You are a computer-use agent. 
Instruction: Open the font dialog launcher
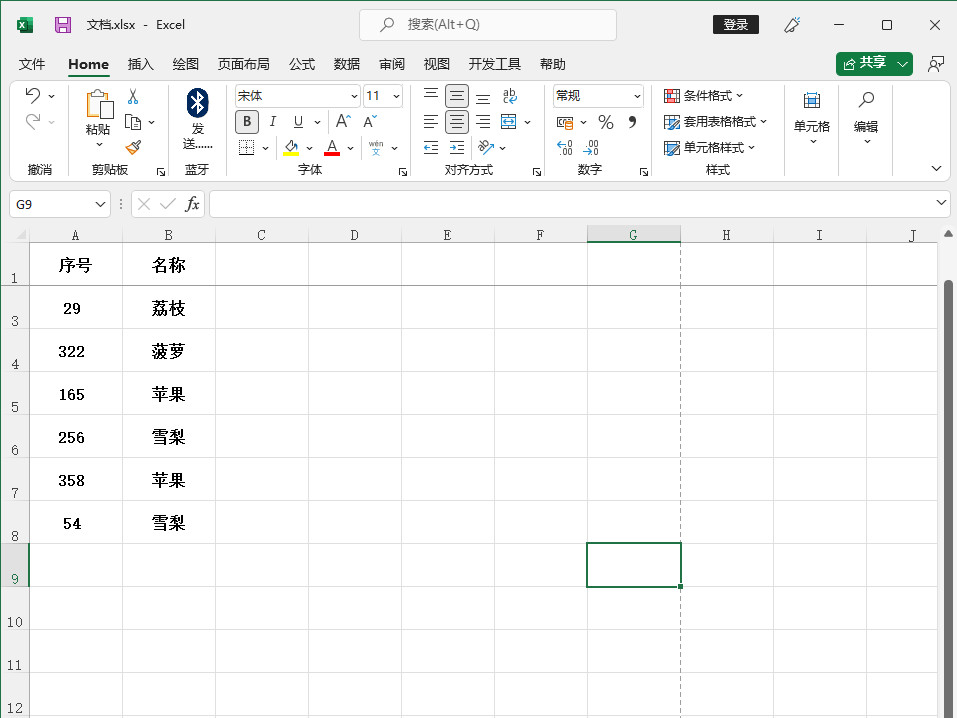click(403, 172)
